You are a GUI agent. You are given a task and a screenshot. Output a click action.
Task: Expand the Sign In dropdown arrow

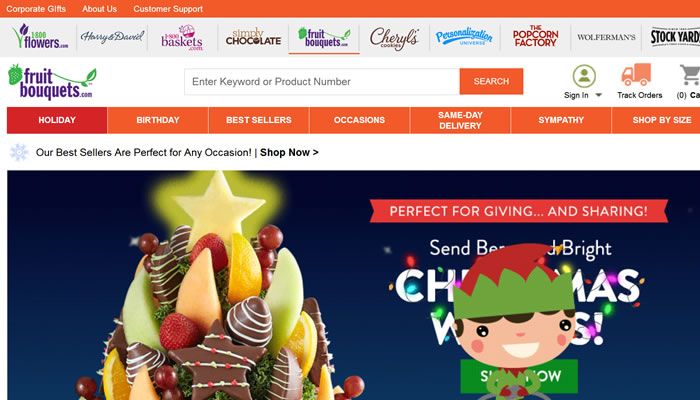tap(599, 95)
